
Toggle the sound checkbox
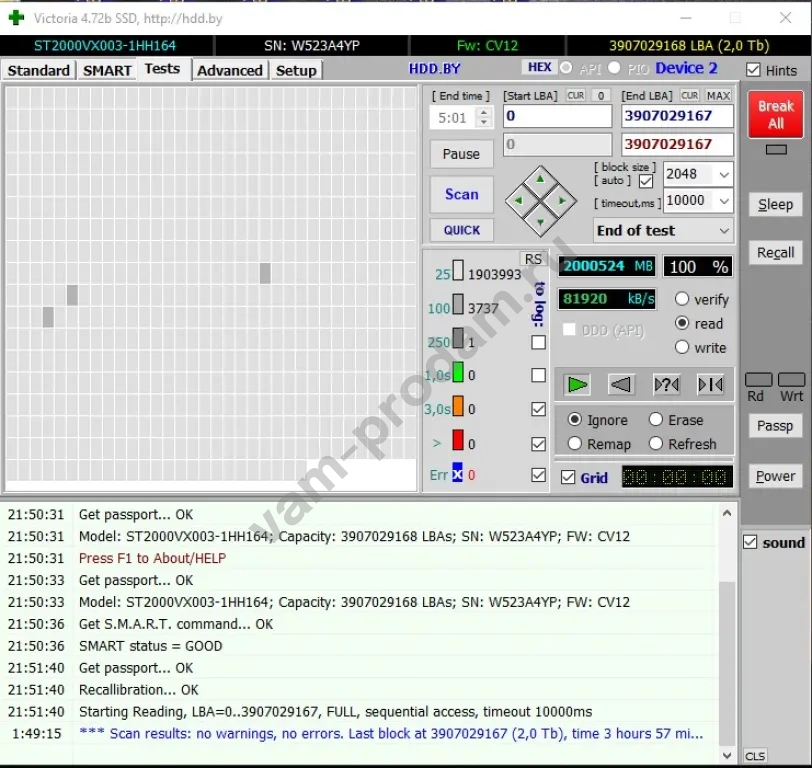pyautogui.click(x=750, y=542)
